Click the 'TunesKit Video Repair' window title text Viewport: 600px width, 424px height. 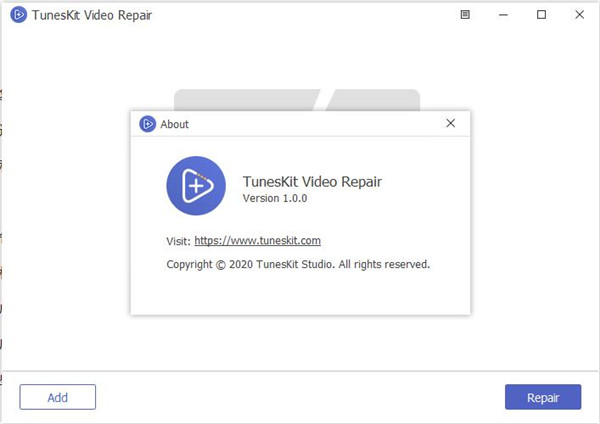pos(92,15)
